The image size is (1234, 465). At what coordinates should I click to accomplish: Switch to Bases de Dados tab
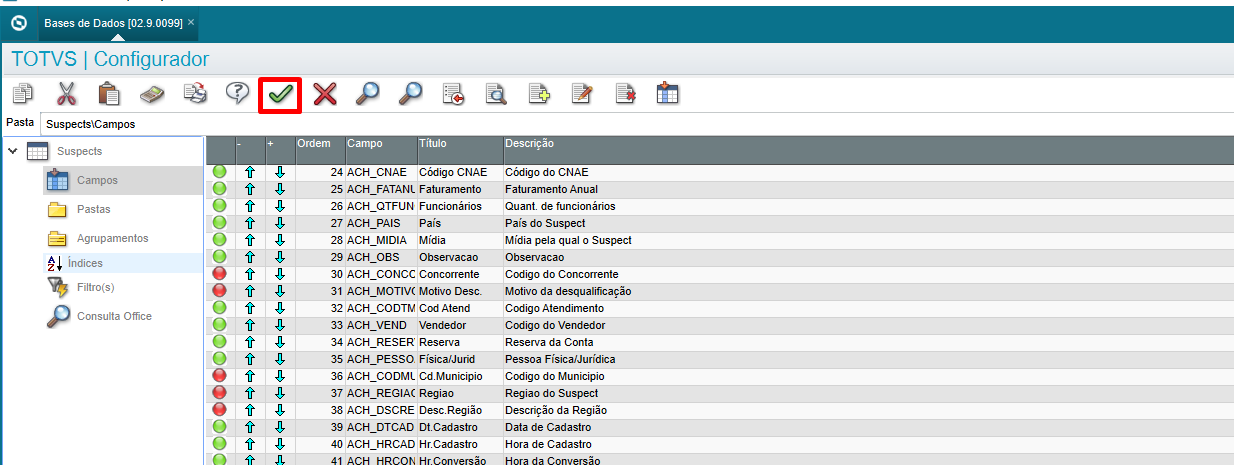[x=113, y=22]
